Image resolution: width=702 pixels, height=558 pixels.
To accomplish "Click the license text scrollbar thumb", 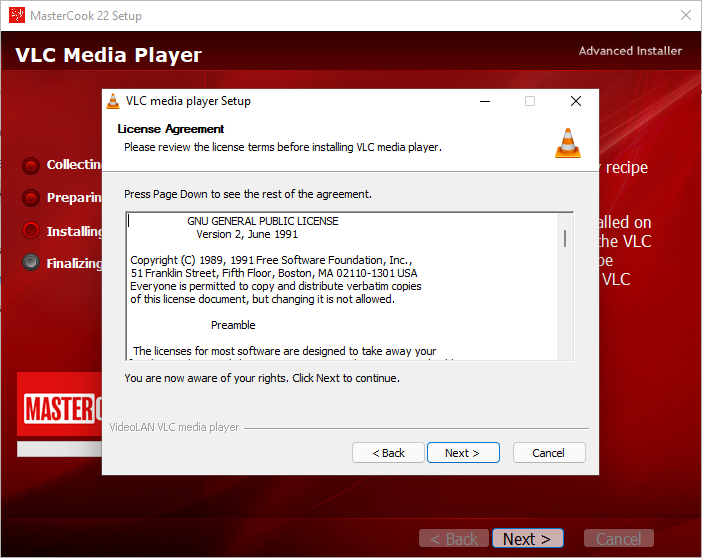I will click(565, 238).
